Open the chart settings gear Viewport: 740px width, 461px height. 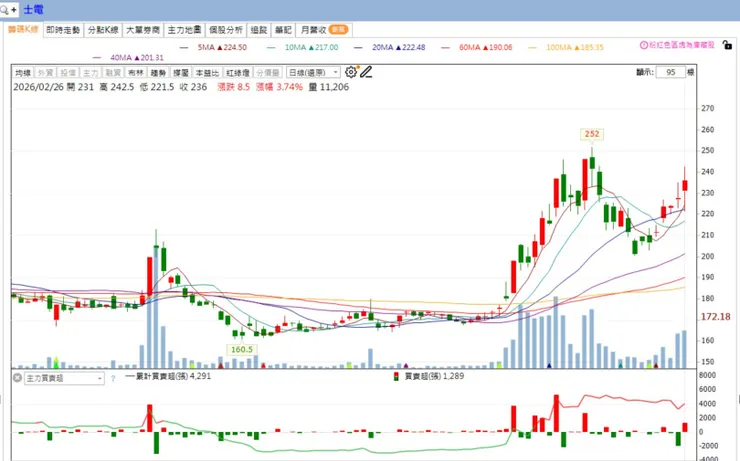click(351, 72)
